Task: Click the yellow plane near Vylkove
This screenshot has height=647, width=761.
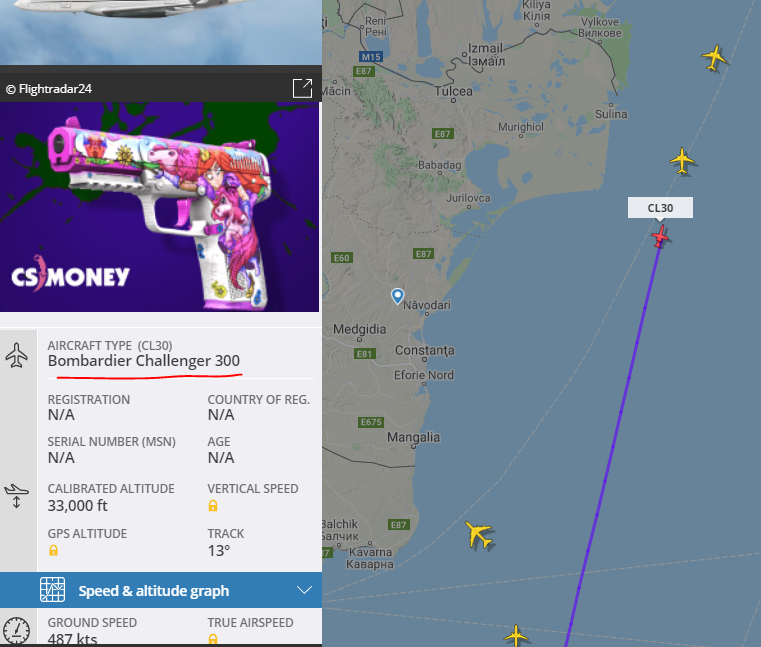Action: (x=714, y=58)
